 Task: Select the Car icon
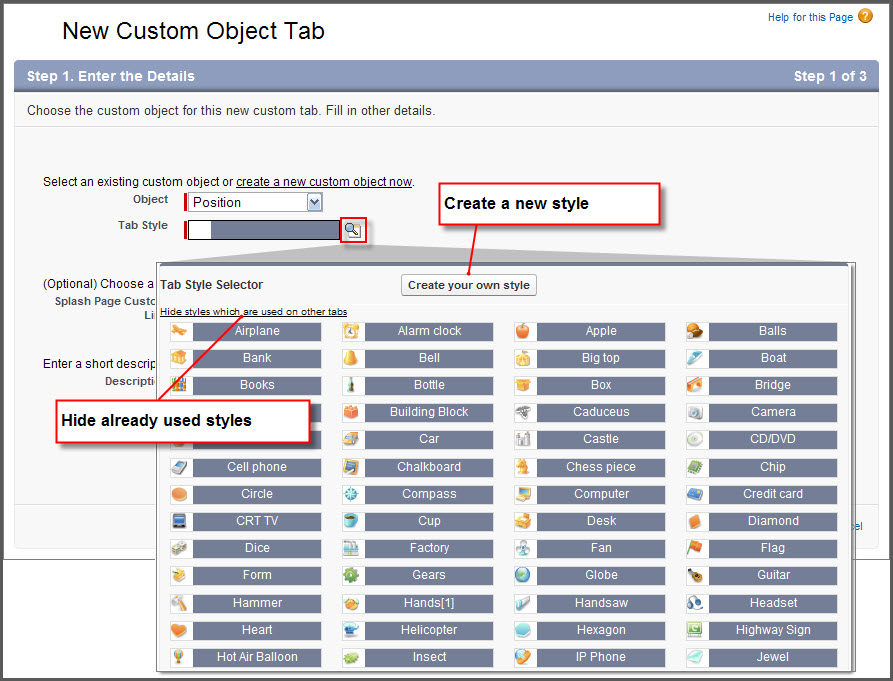tap(351, 439)
